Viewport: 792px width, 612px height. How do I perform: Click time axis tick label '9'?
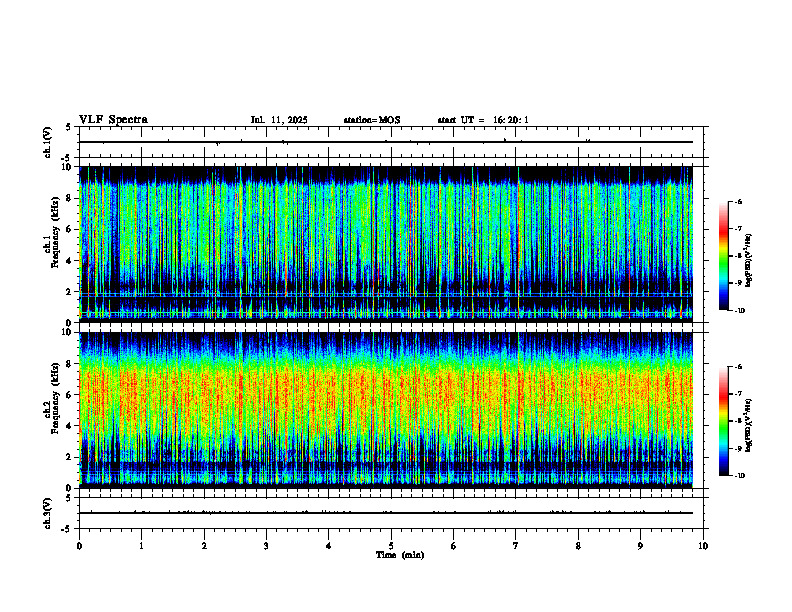coord(640,546)
